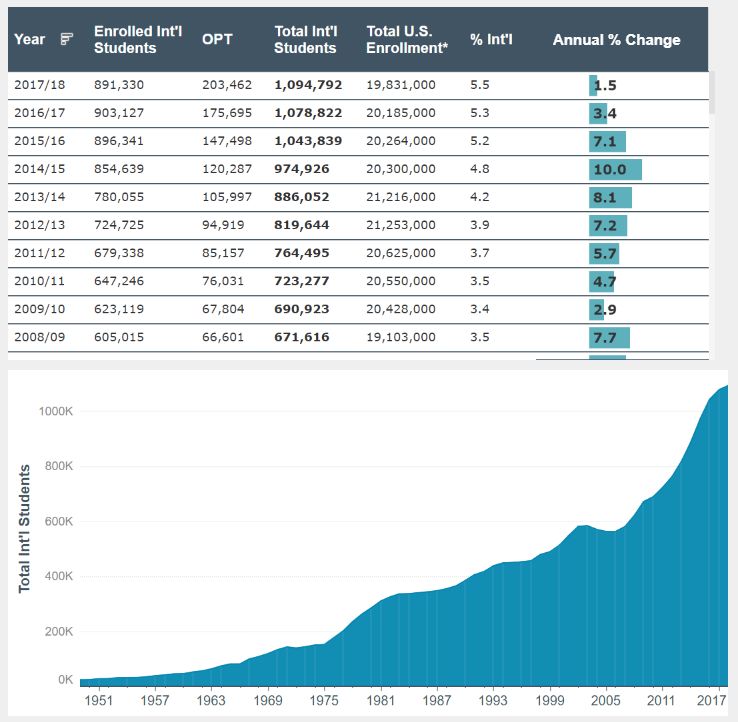This screenshot has width=738, height=722.
Task: Click the annual change bar showing 2.9
Action: click(596, 310)
